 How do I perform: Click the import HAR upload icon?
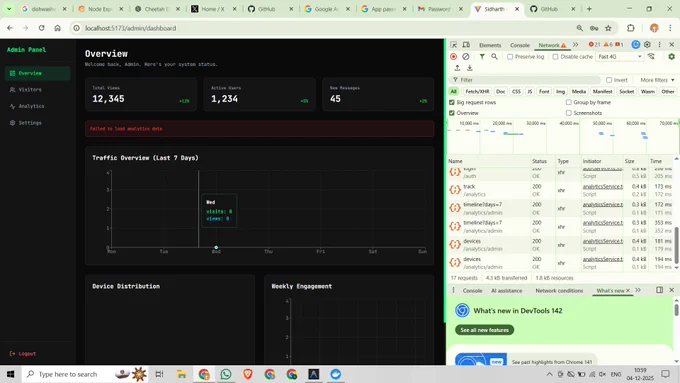[457, 68]
